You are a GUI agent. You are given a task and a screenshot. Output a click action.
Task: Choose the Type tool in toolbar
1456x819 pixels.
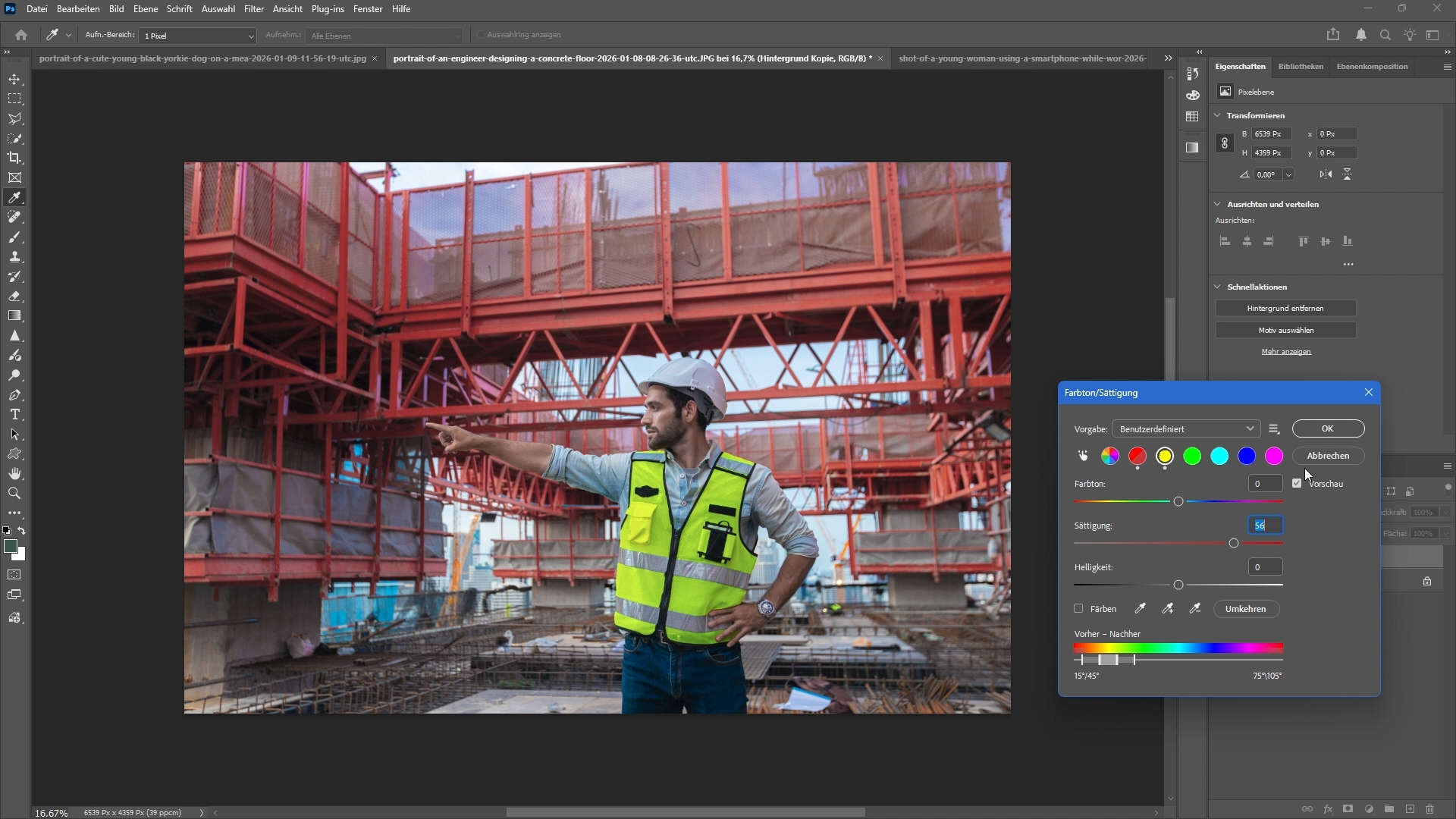[14, 415]
